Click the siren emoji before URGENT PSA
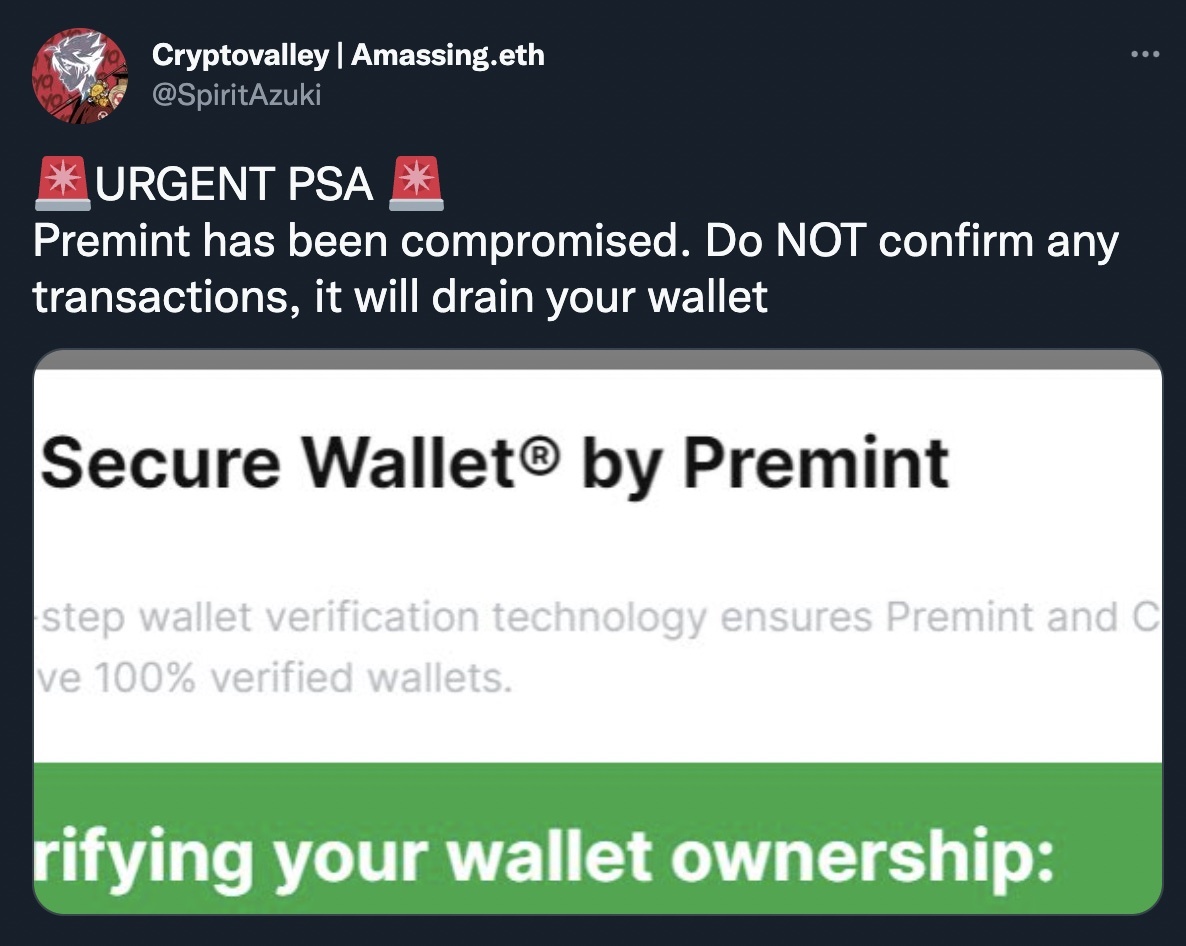This screenshot has height=946, width=1186. pyautogui.click(x=62, y=185)
